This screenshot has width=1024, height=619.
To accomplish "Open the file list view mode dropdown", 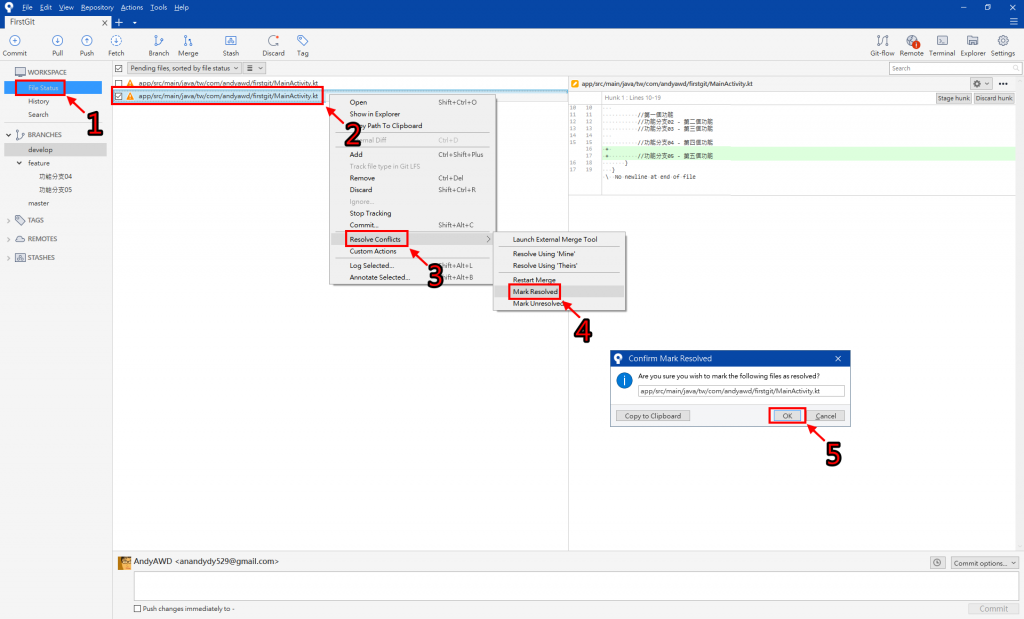I will click(x=254, y=68).
